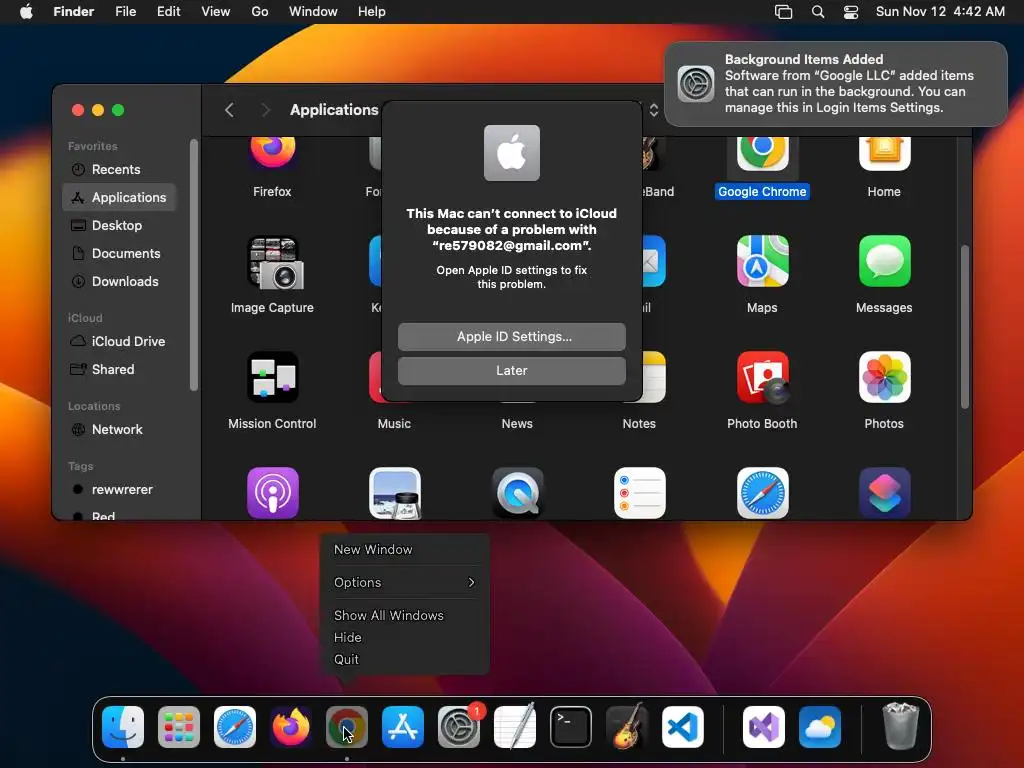Click the Finder window vertical scrollbar
Screen dimensions: 1024x768
965,327
